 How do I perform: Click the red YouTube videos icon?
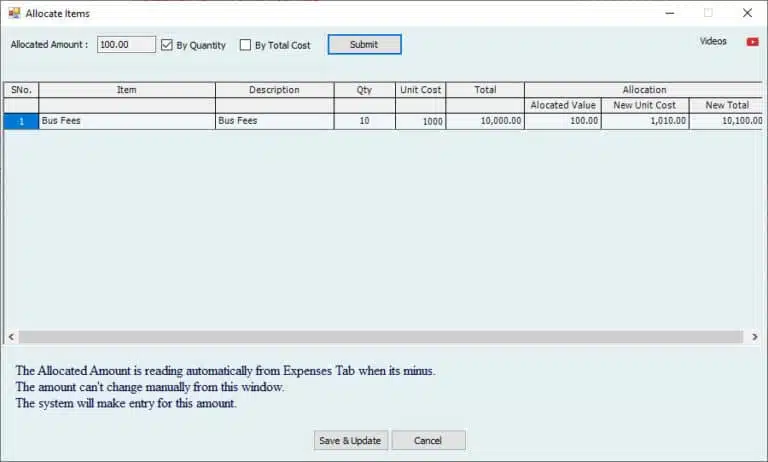tap(752, 42)
